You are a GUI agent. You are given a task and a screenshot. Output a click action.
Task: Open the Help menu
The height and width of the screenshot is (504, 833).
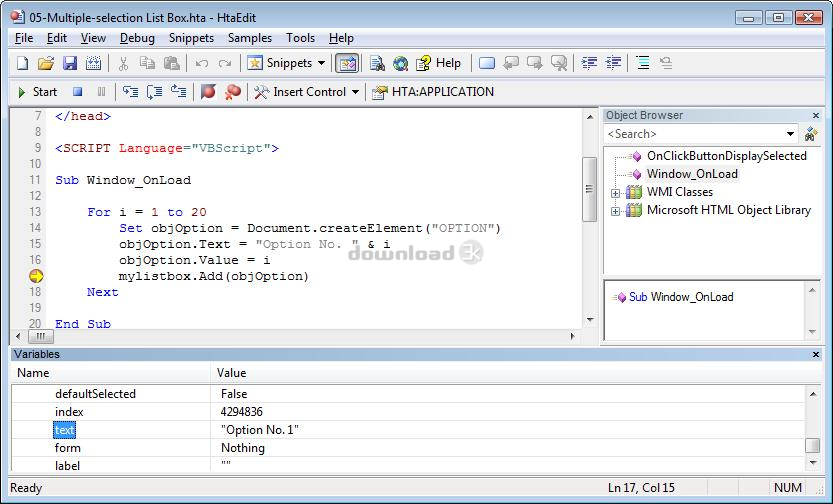[x=341, y=38]
